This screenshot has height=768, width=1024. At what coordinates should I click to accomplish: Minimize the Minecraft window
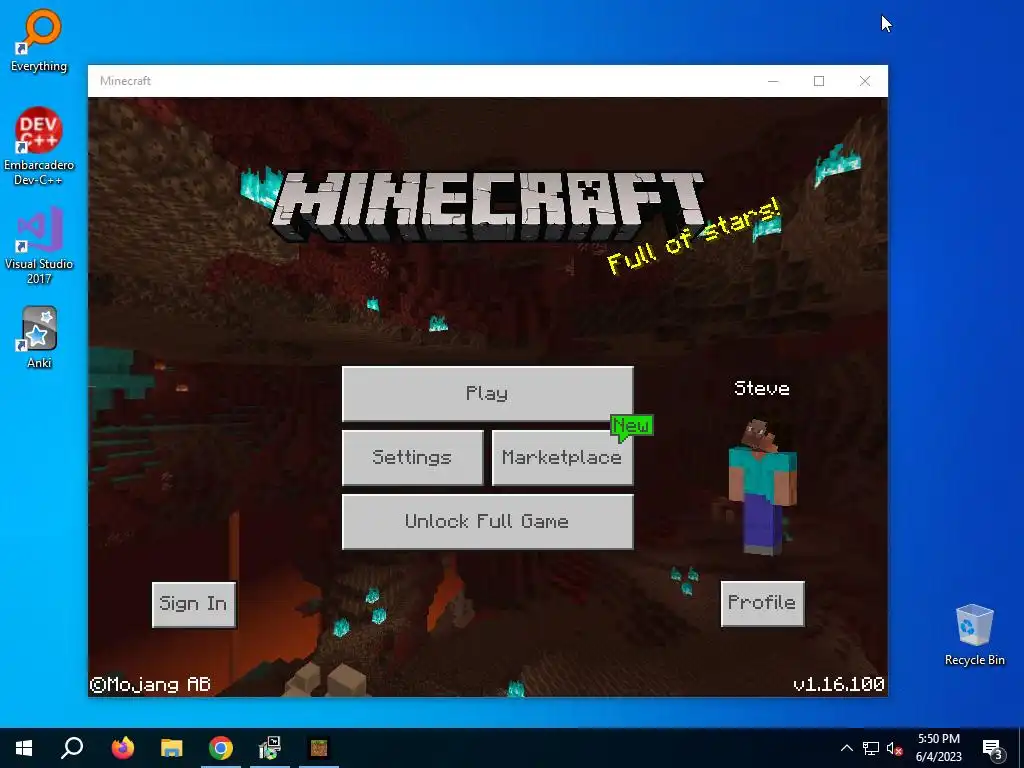click(773, 81)
